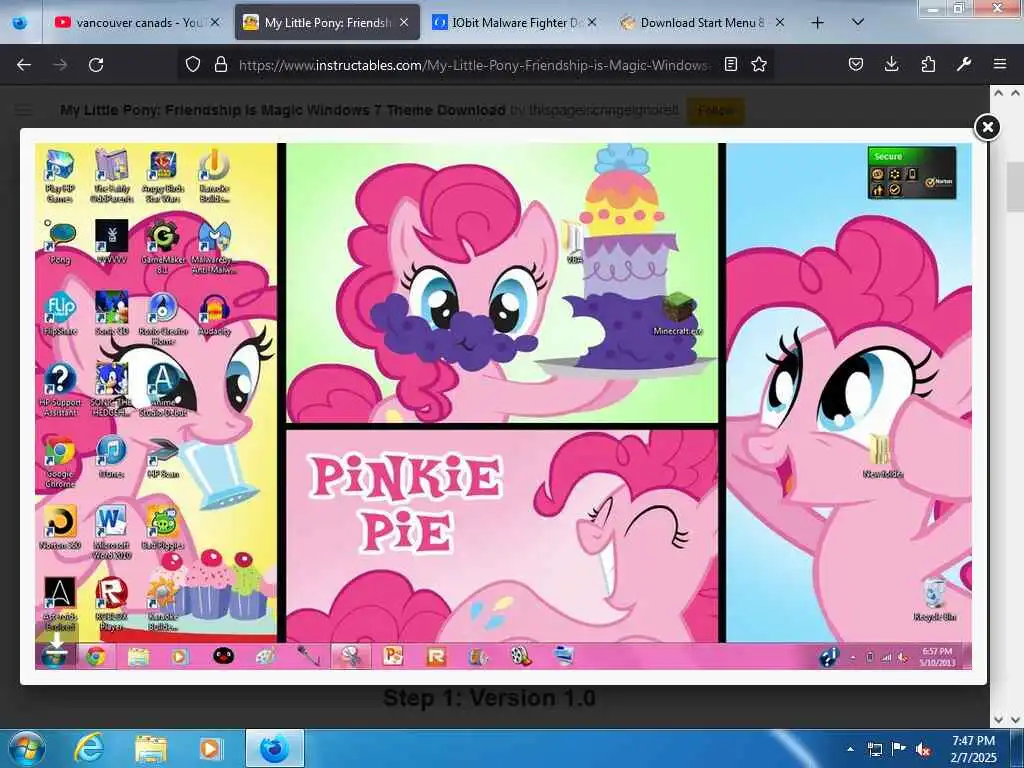Screen dimensions: 1024x768
Task: Focus the instructables.com address bar
Action: point(473,65)
